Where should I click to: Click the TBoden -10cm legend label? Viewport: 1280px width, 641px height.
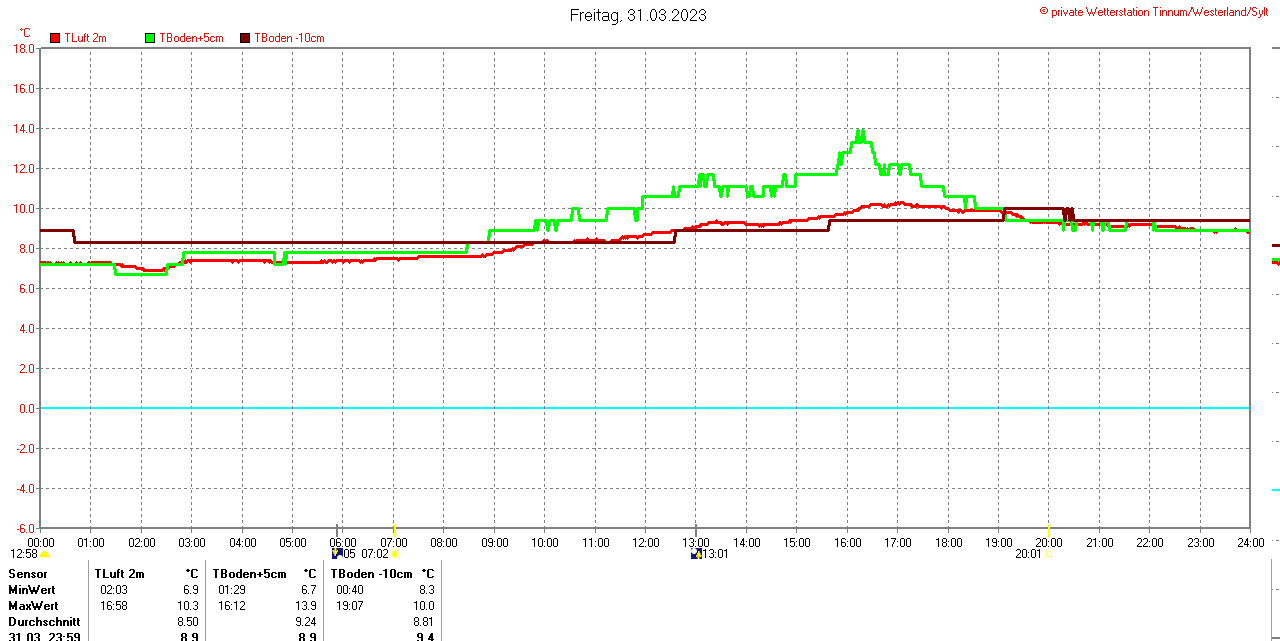coord(289,38)
